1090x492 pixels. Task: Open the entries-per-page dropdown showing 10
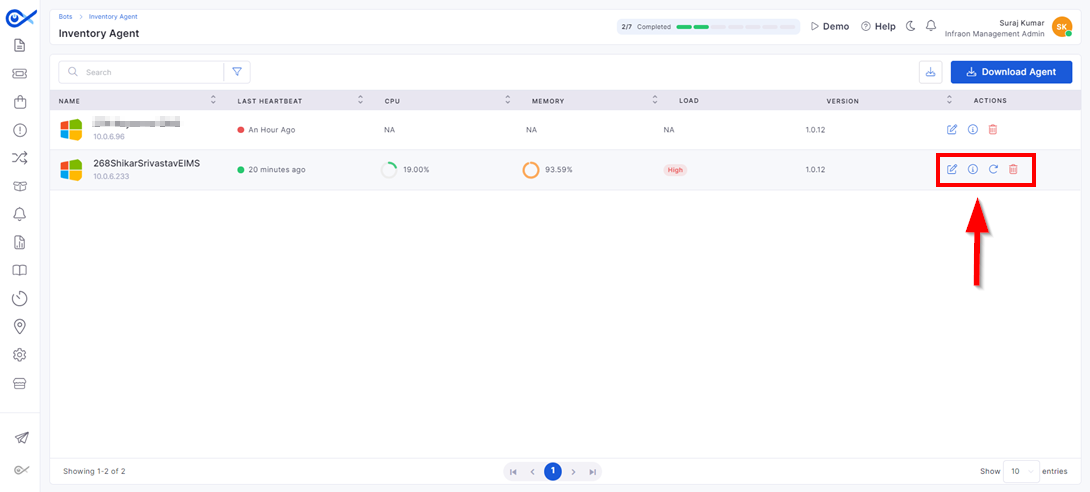point(1021,471)
